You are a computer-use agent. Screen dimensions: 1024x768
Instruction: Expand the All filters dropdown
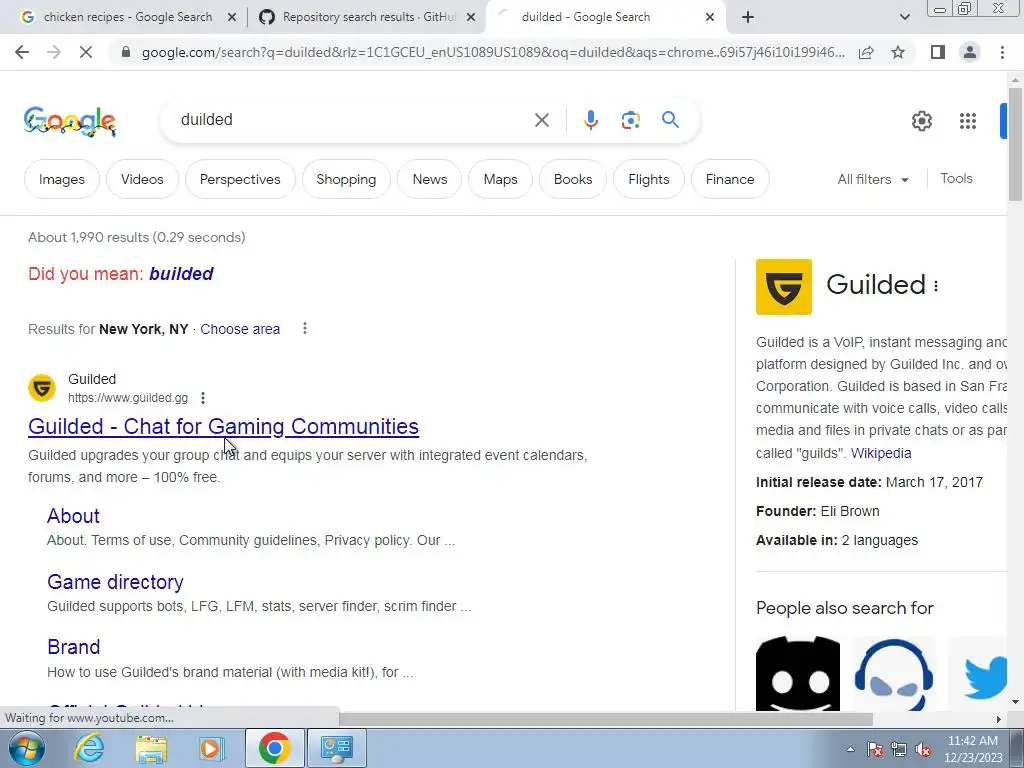[872, 179]
